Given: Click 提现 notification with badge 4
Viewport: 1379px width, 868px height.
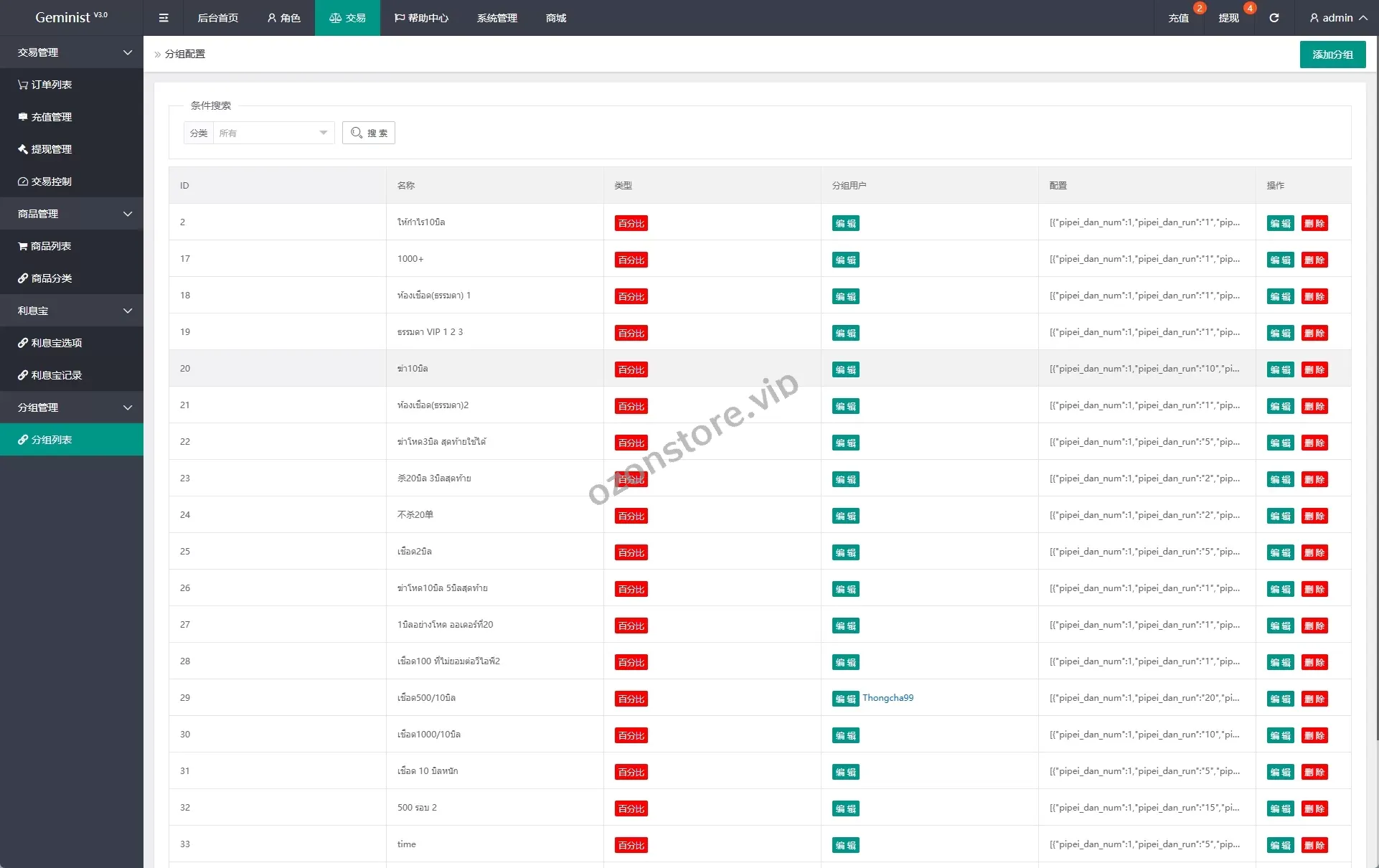Looking at the screenshot, I should [x=1228, y=18].
